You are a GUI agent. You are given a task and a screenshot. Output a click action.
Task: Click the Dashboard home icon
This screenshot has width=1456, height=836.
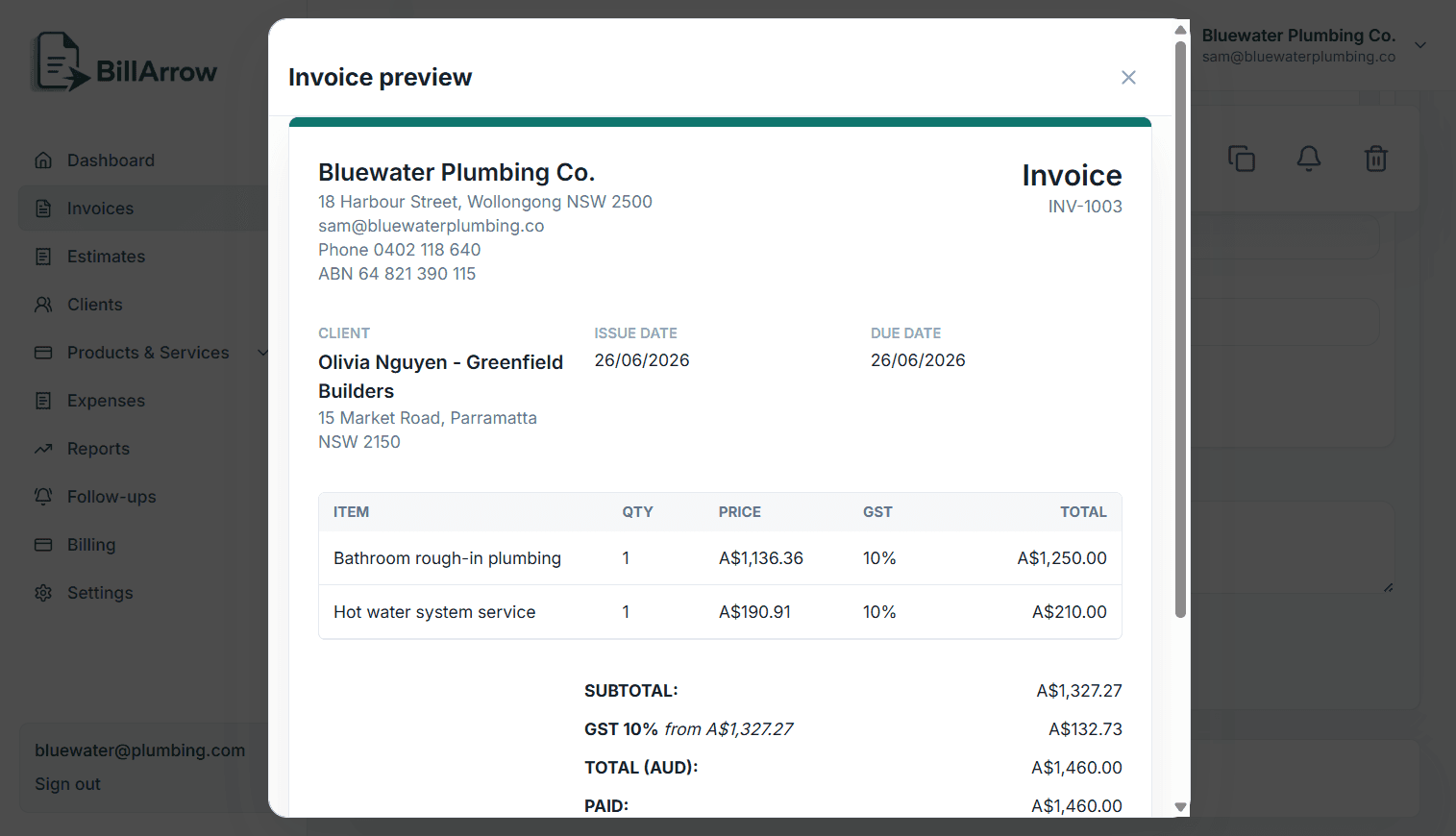point(43,160)
